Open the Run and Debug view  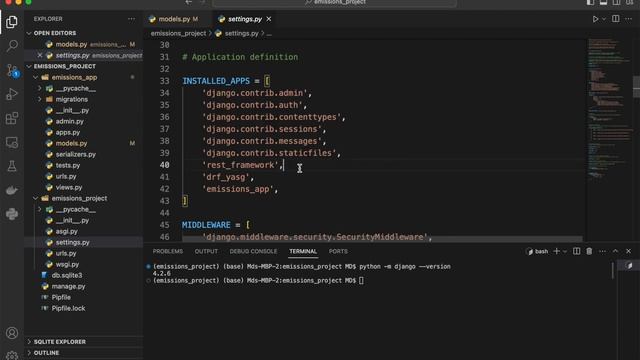pyautogui.click(x=12, y=94)
